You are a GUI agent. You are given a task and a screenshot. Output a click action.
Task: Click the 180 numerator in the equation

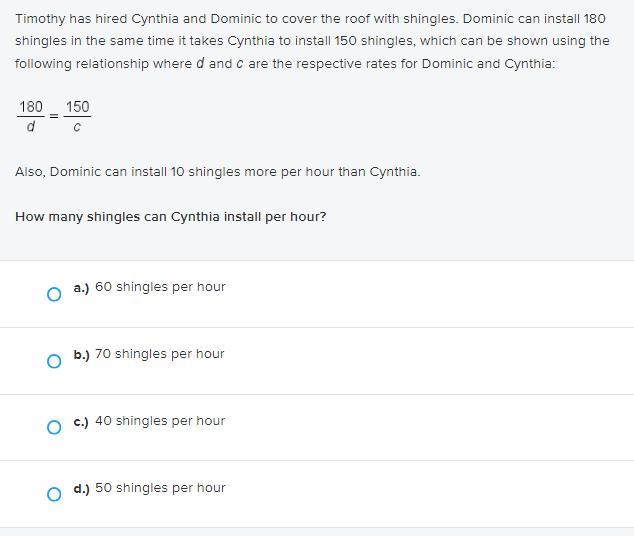pos(31,107)
